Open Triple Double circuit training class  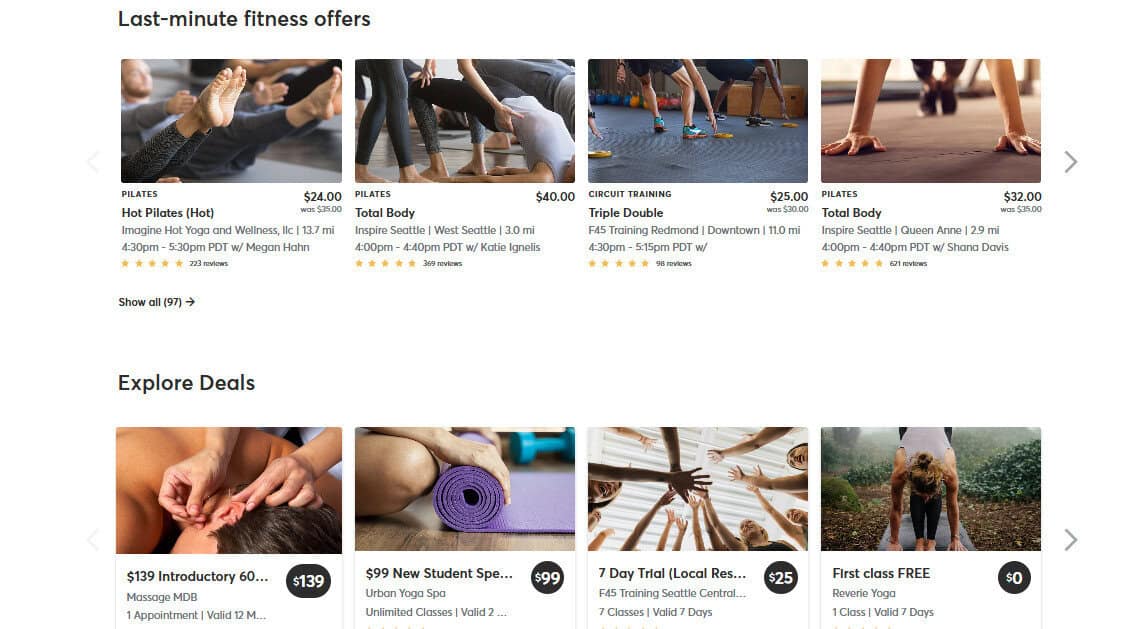coord(625,212)
